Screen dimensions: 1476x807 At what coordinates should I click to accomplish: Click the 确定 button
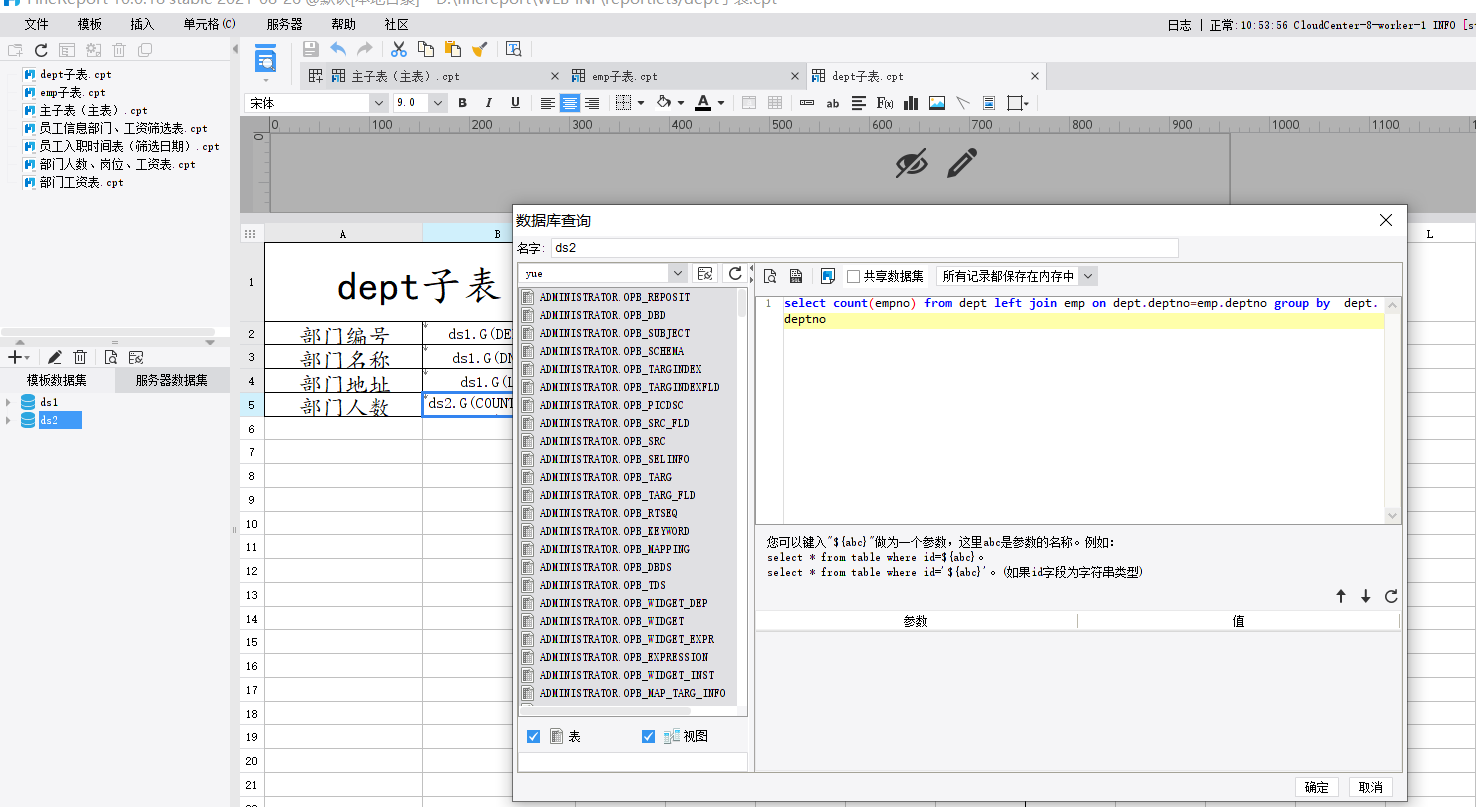(x=1317, y=787)
